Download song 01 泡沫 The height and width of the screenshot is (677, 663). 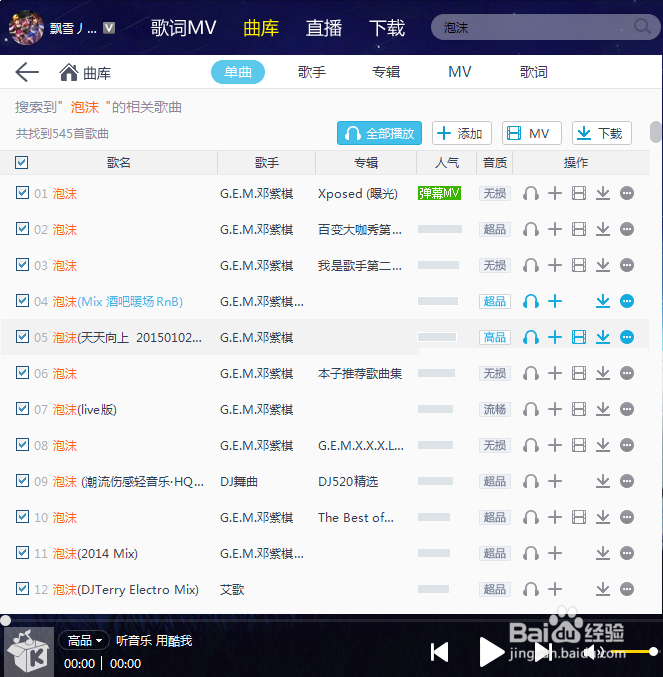tap(603, 193)
